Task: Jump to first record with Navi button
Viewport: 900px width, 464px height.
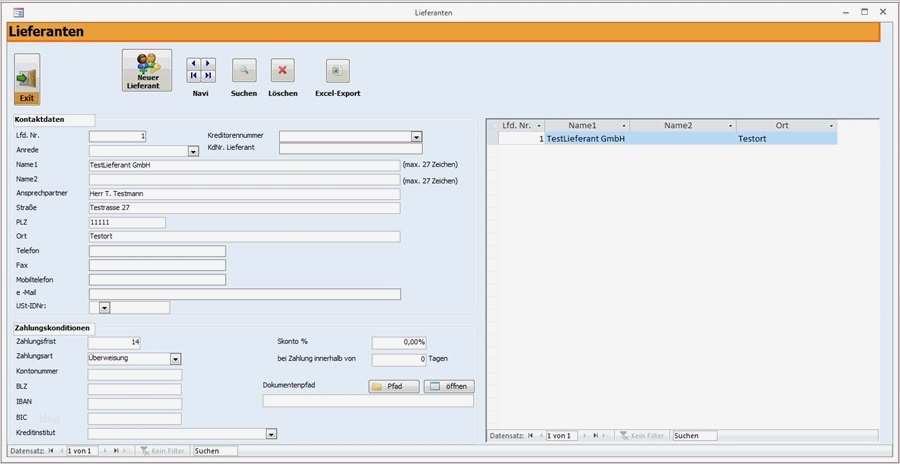Action: 194,75
